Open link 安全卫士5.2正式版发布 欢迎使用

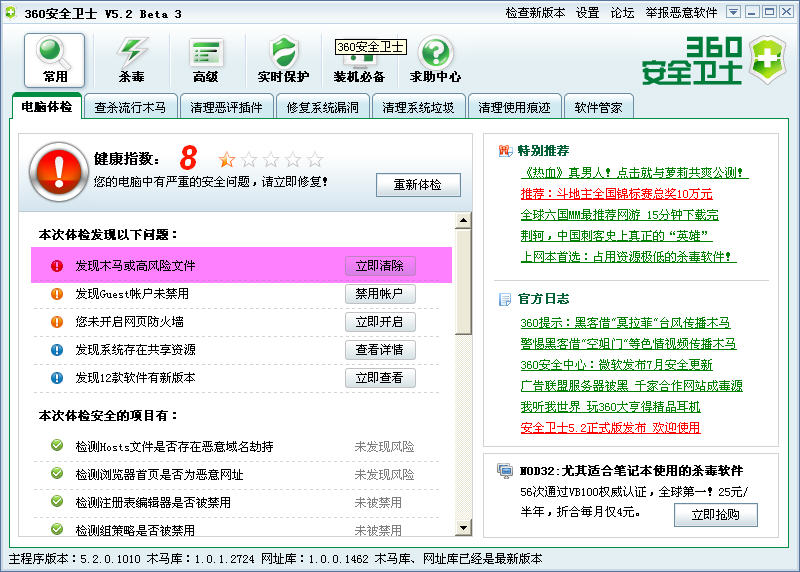click(x=610, y=427)
